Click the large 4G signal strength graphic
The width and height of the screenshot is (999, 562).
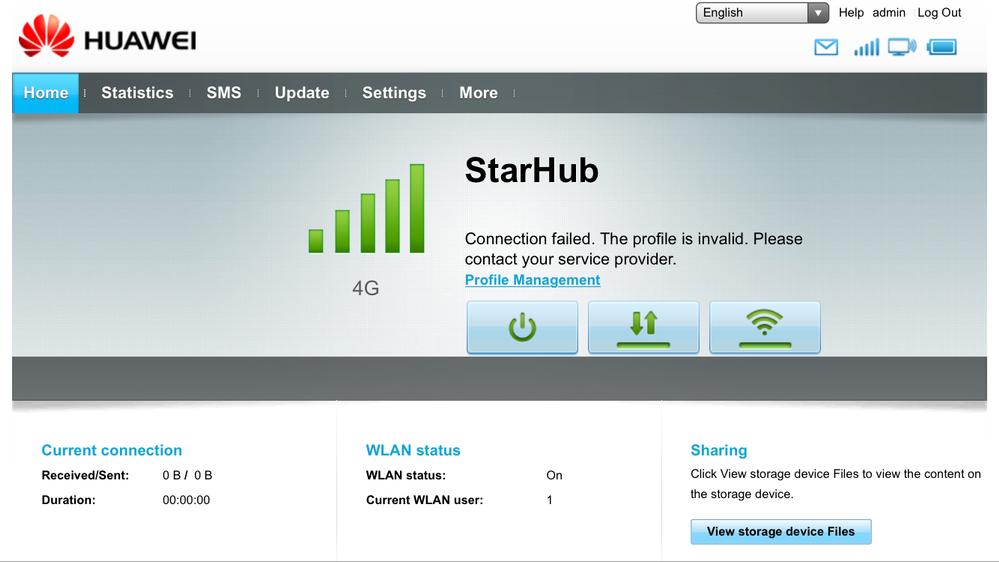[x=366, y=210]
